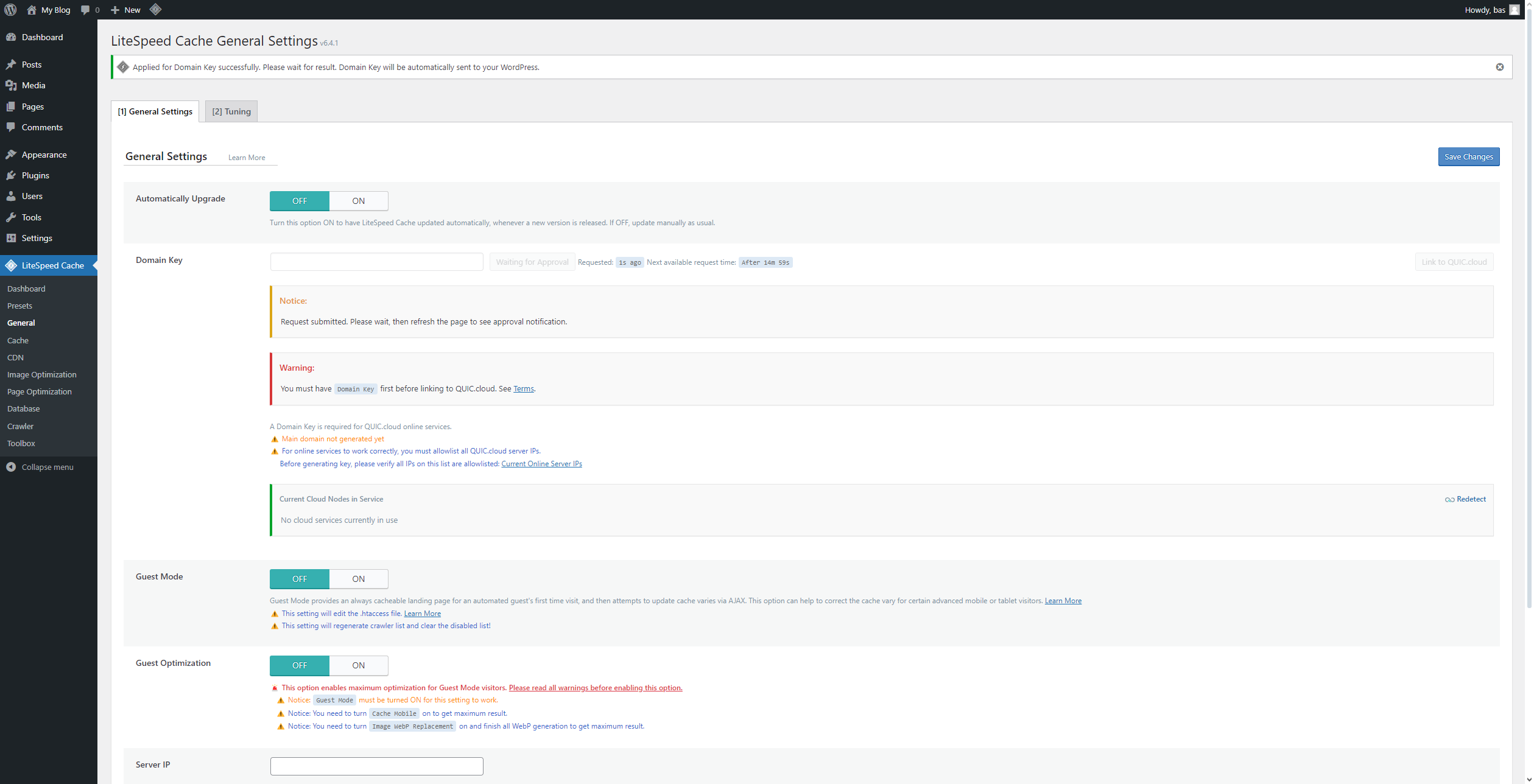The image size is (1534, 784).
Task: Enable Guest Optimization ON toggle
Action: (358, 665)
